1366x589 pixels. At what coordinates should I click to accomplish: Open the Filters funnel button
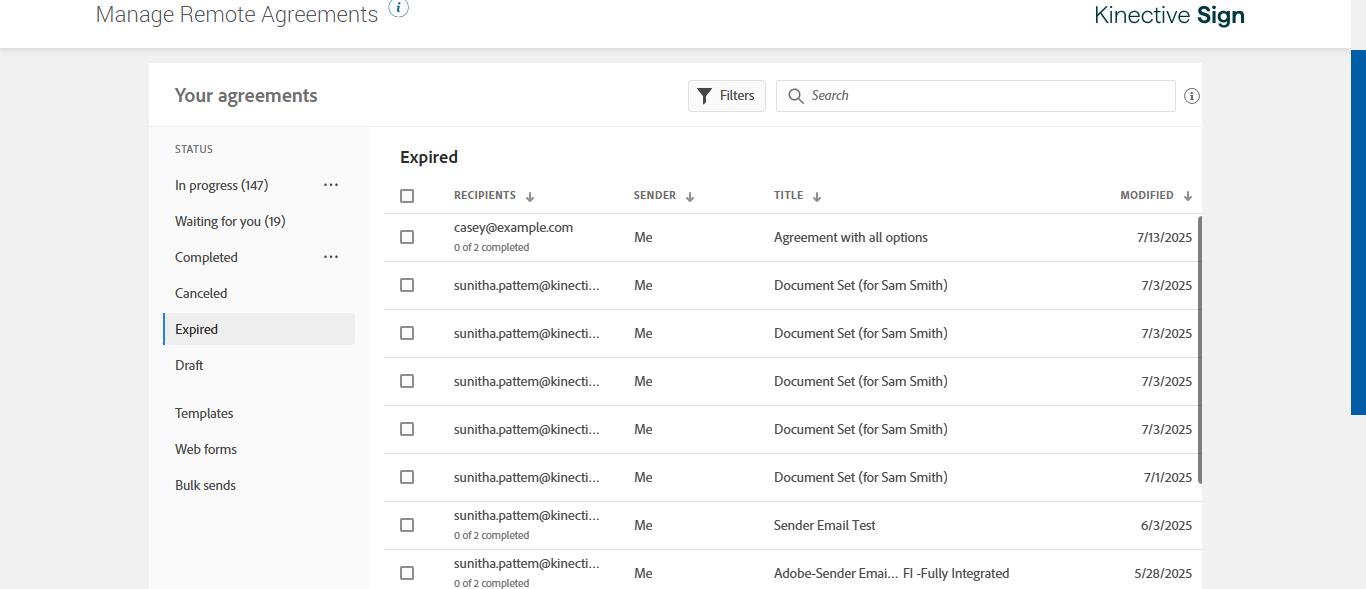[726, 96]
